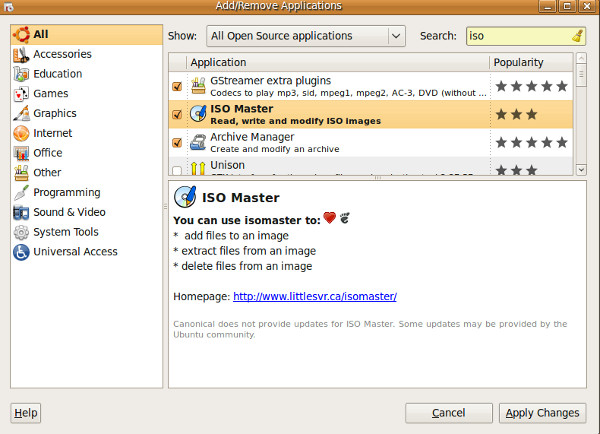Viewport: 600px width, 434px height.
Task: Select the Sound & Video label
Action: pos(69,212)
